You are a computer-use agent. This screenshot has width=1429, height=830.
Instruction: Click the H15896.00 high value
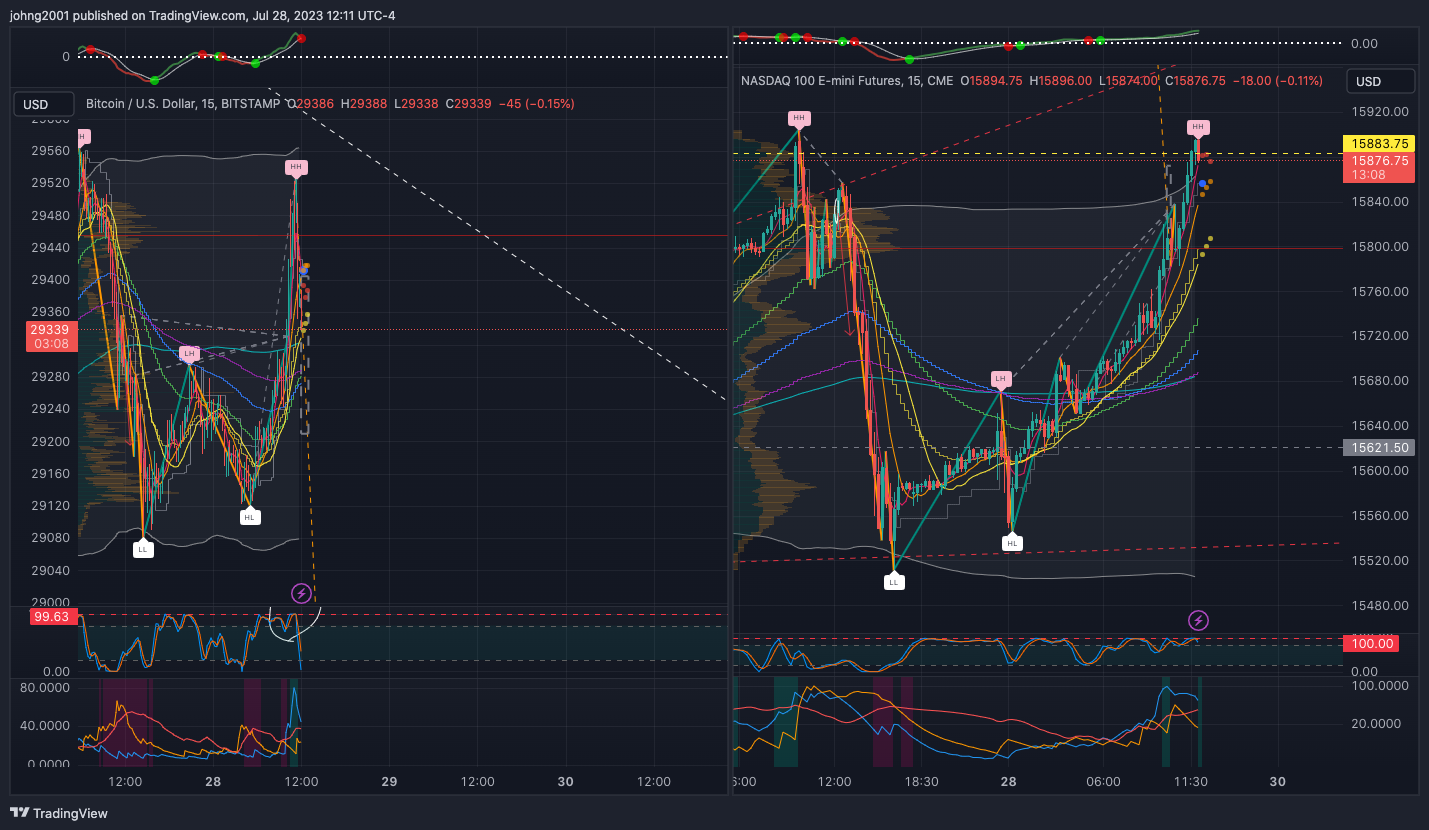click(1062, 81)
